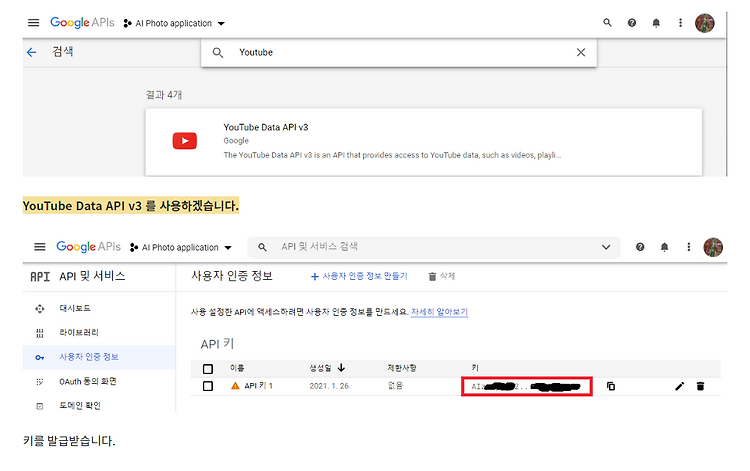Click the YouTube play logo in result card
The image size is (750, 471).
[x=185, y=141]
